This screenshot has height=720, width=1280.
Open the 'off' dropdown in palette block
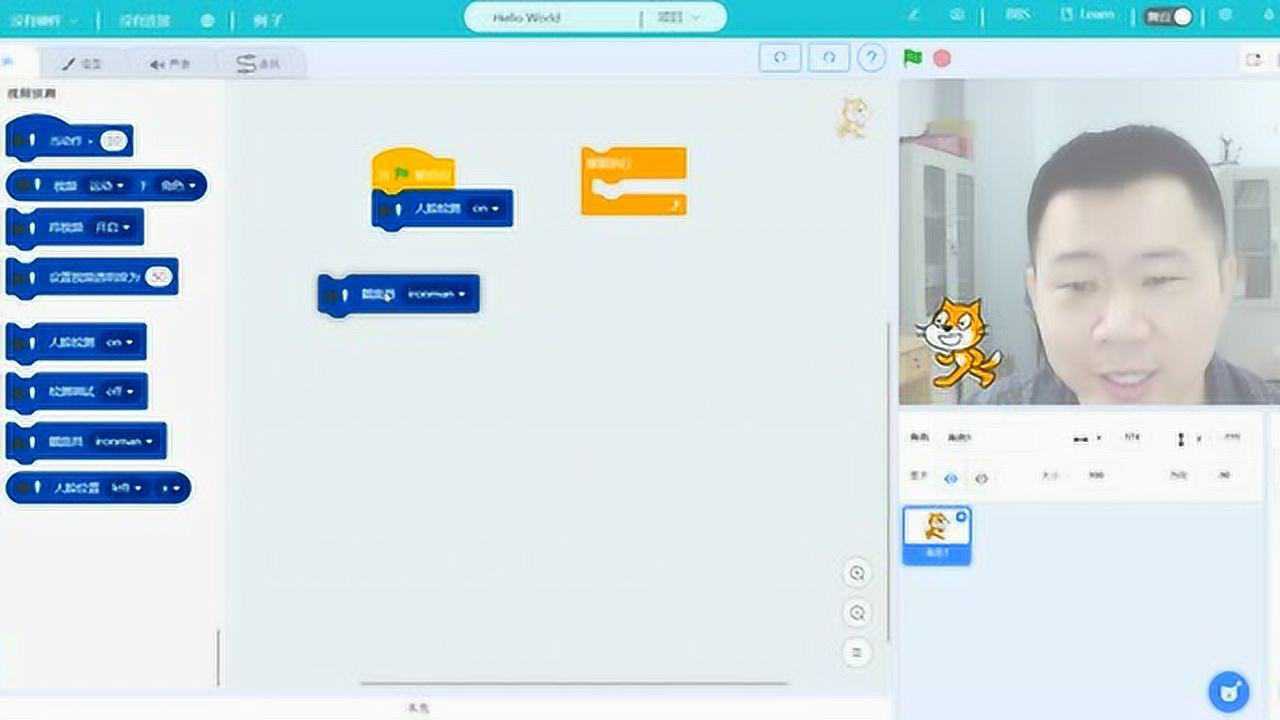pos(120,392)
